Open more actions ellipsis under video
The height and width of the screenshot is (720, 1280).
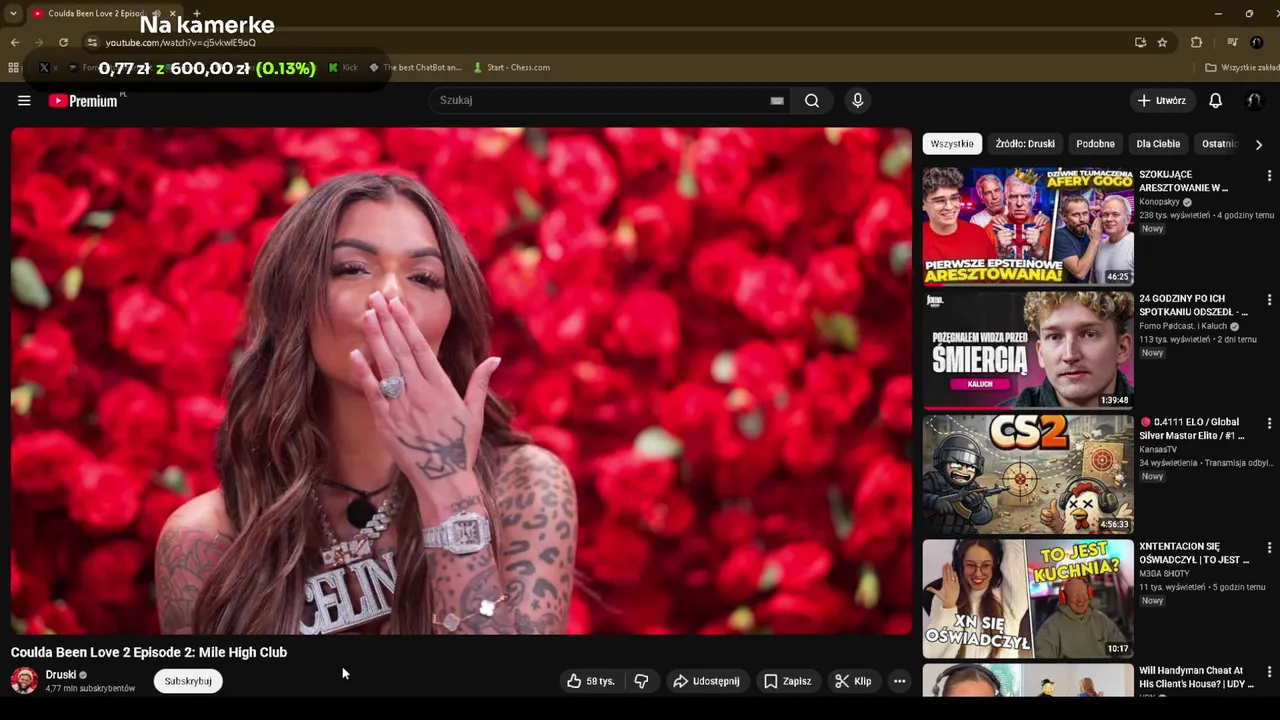[899, 681]
